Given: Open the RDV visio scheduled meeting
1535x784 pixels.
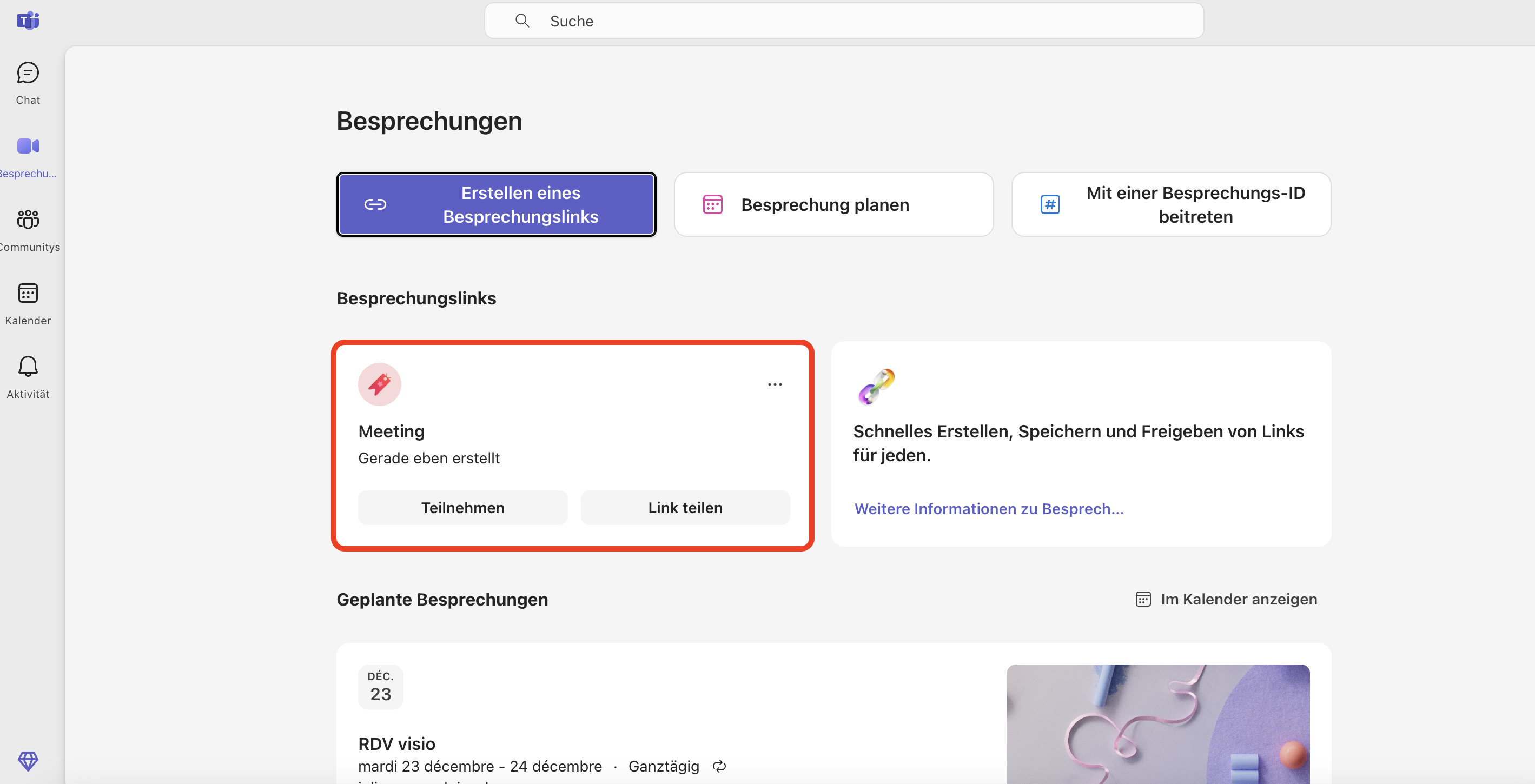Looking at the screenshot, I should [x=397, y=743].
